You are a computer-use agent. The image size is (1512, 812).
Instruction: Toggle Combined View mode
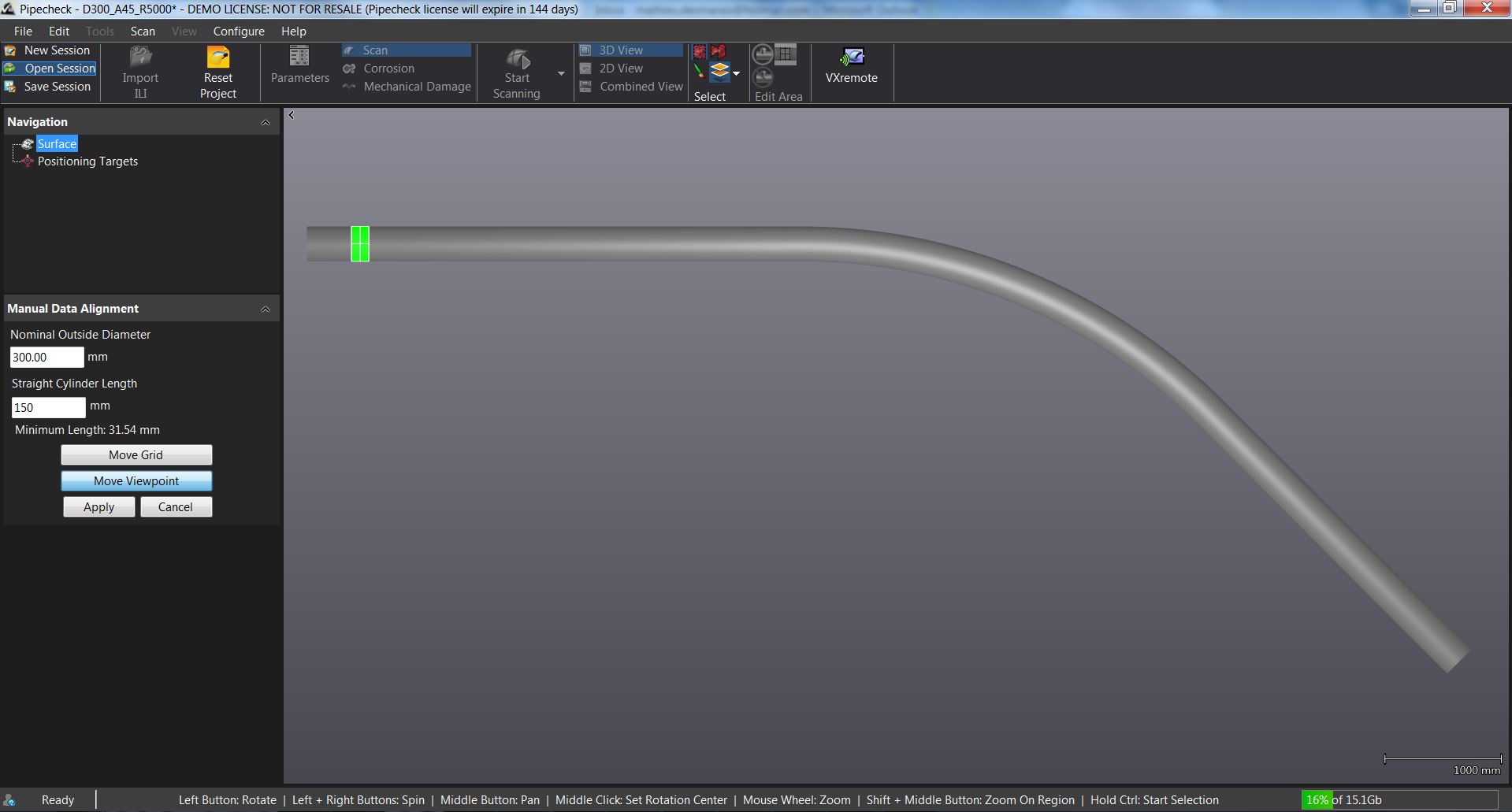[x=641, y=87]
